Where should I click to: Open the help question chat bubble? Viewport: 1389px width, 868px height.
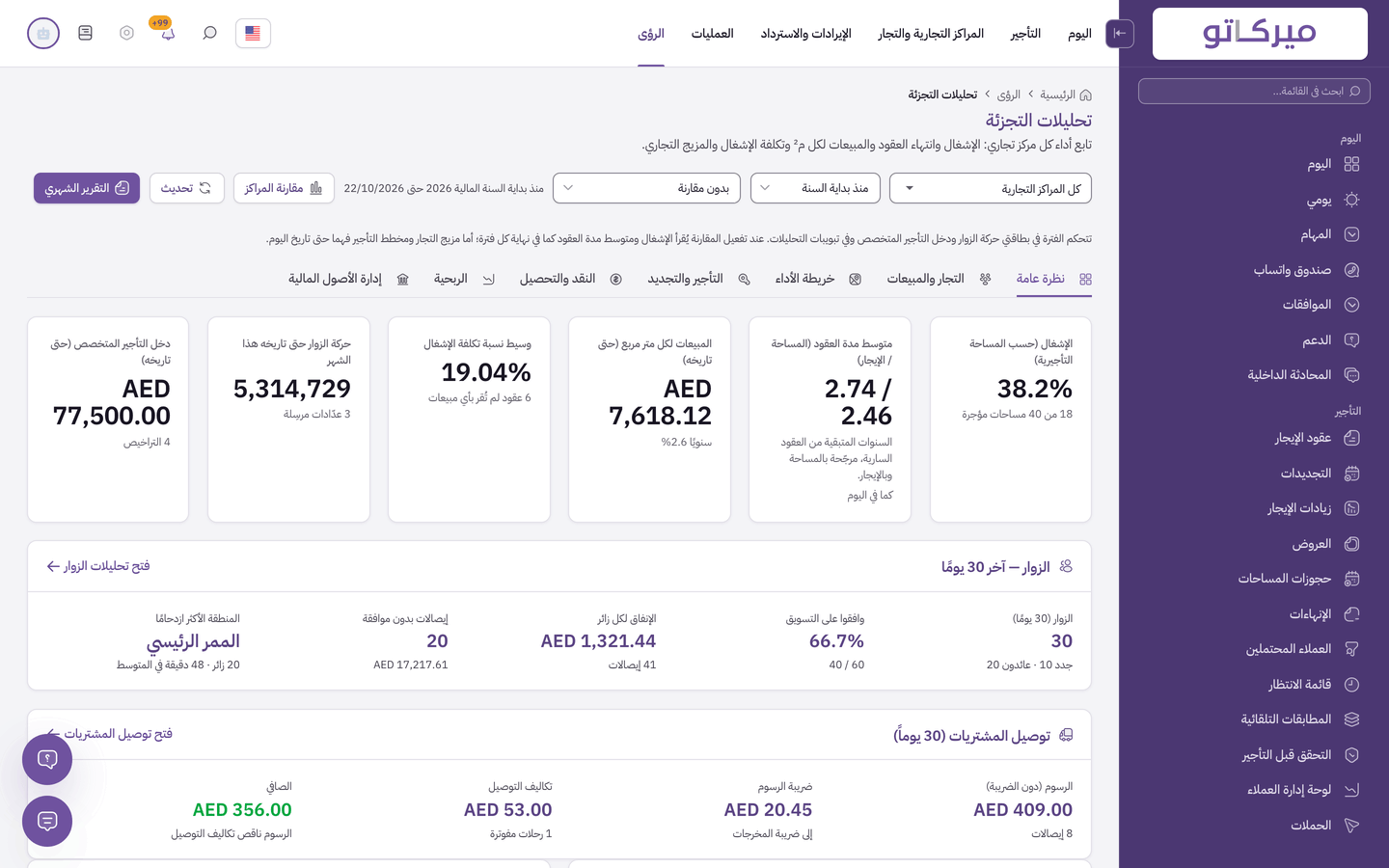(x=47, y=759)
